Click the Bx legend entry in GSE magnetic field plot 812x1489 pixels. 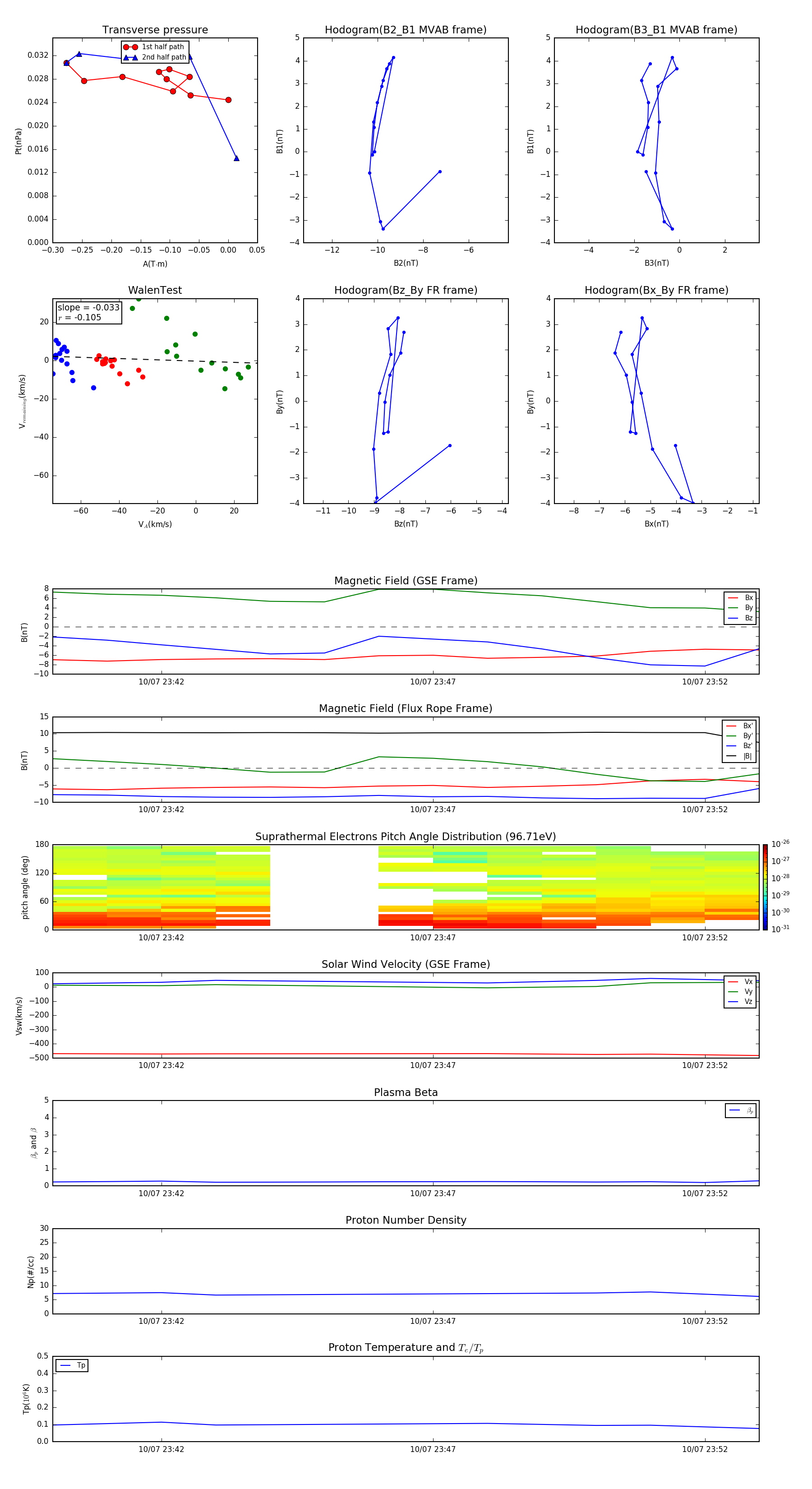740,598
